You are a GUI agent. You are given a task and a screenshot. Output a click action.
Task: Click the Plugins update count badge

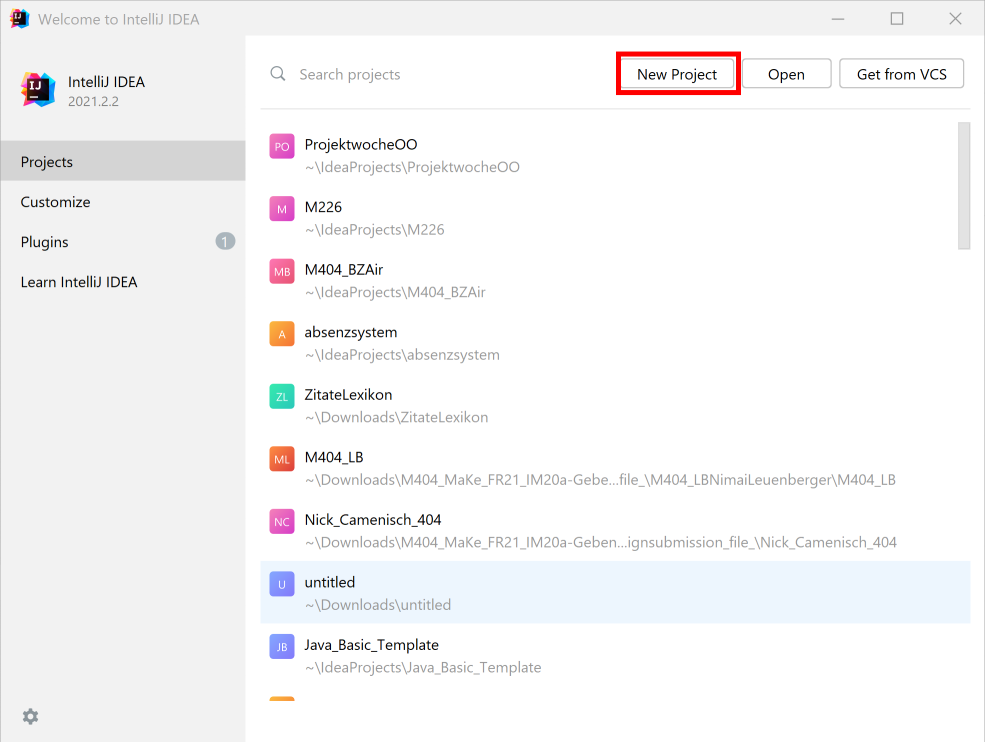pyautogui.click(x=226, y=241)
